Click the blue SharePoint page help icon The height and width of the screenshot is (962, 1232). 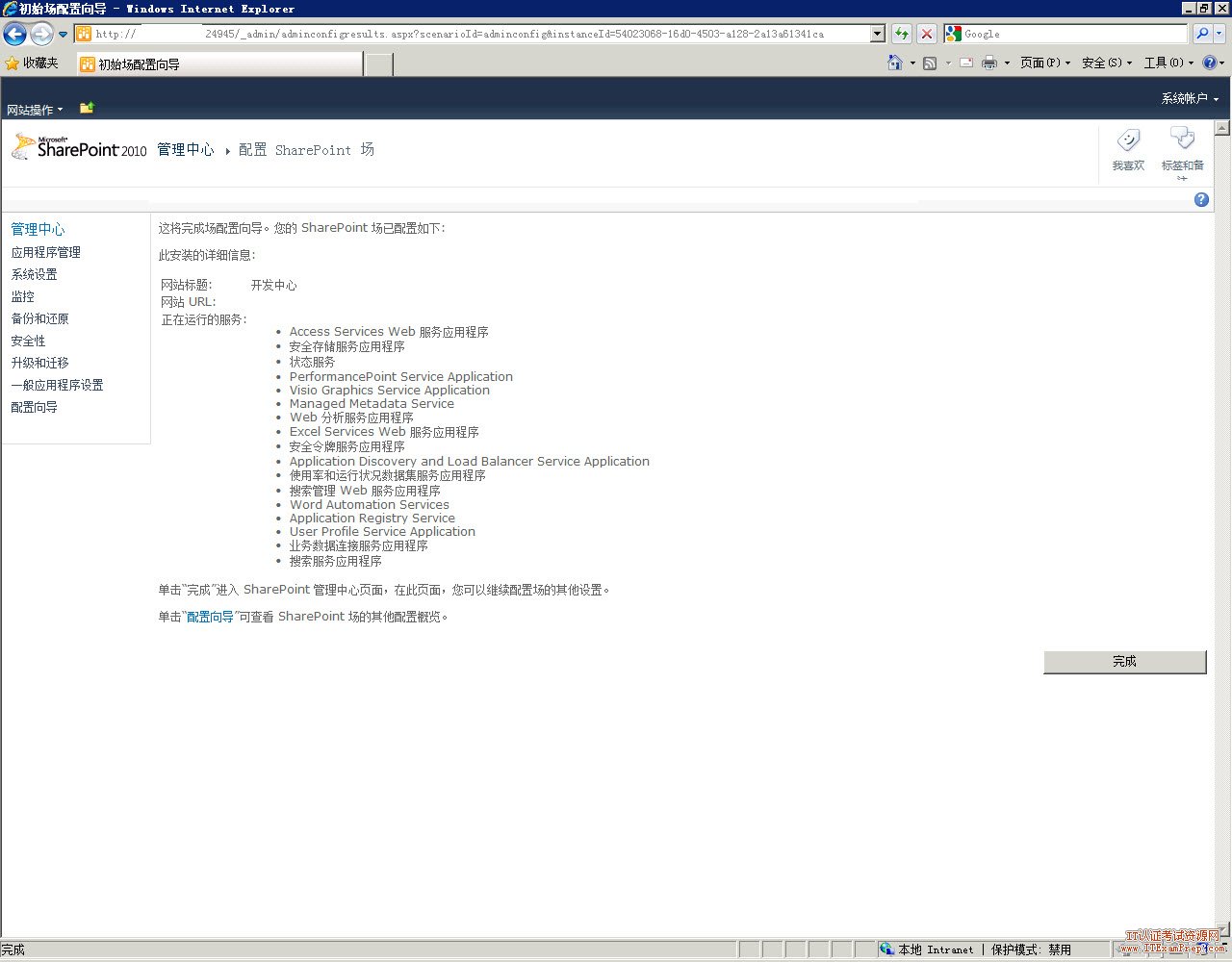(1201, 199)
